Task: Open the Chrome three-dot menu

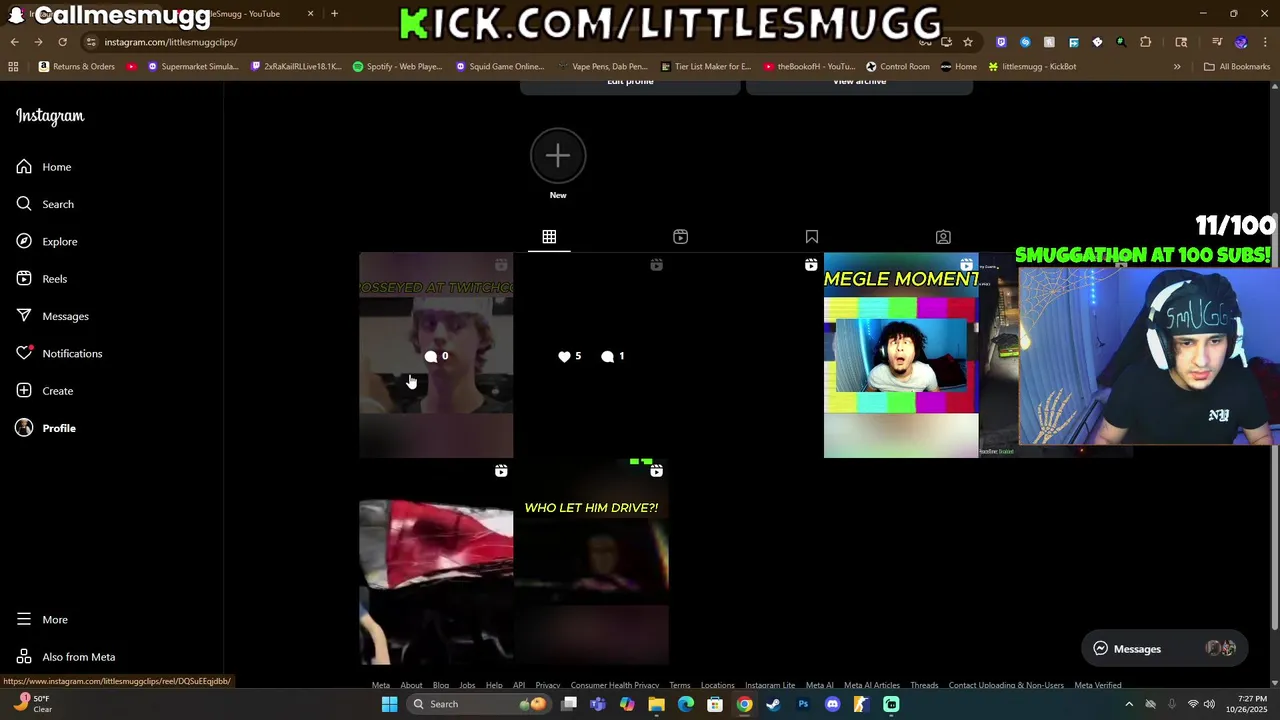Action: click(1265, 42)
